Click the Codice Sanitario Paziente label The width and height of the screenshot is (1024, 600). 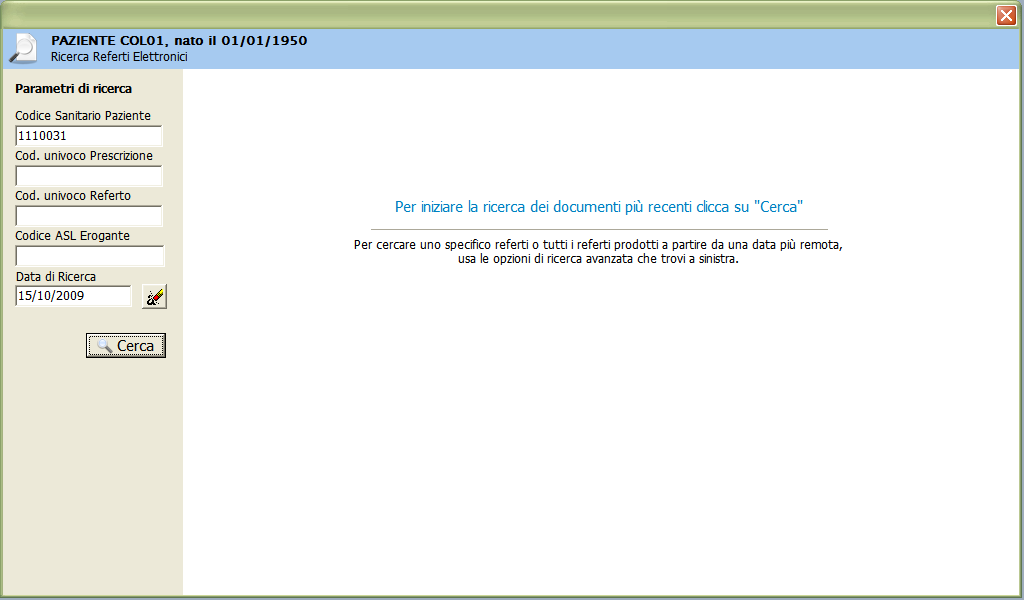(x=83, y=116)
